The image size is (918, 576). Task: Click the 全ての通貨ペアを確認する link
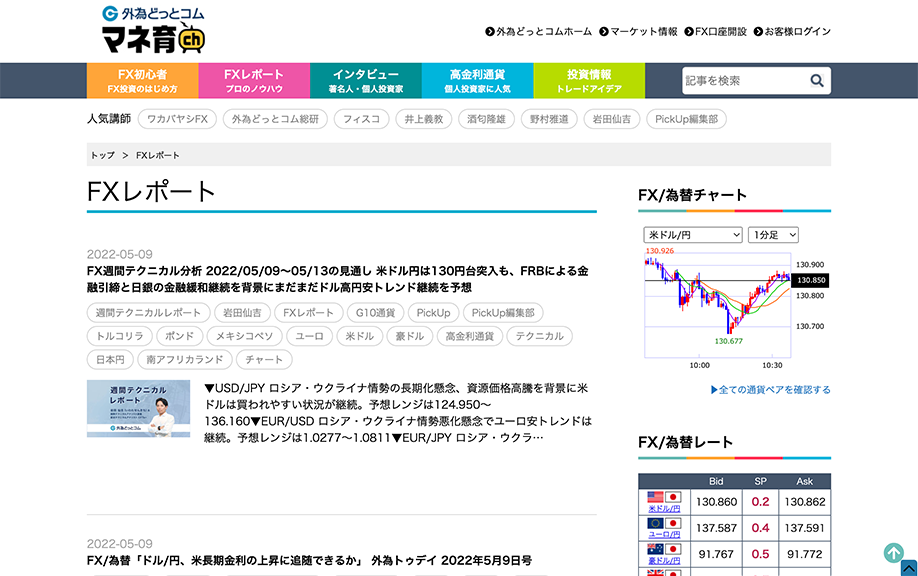[x=770, y=389]
